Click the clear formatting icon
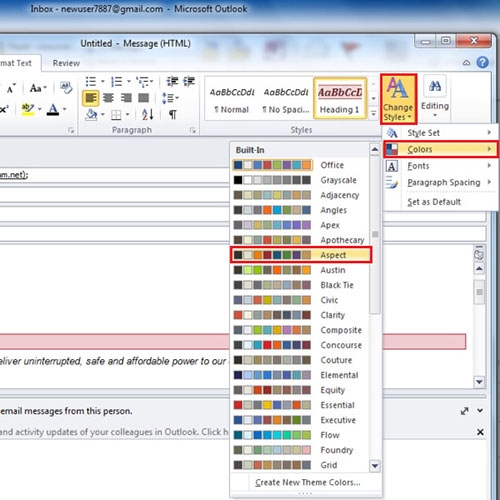 (66, 88)
